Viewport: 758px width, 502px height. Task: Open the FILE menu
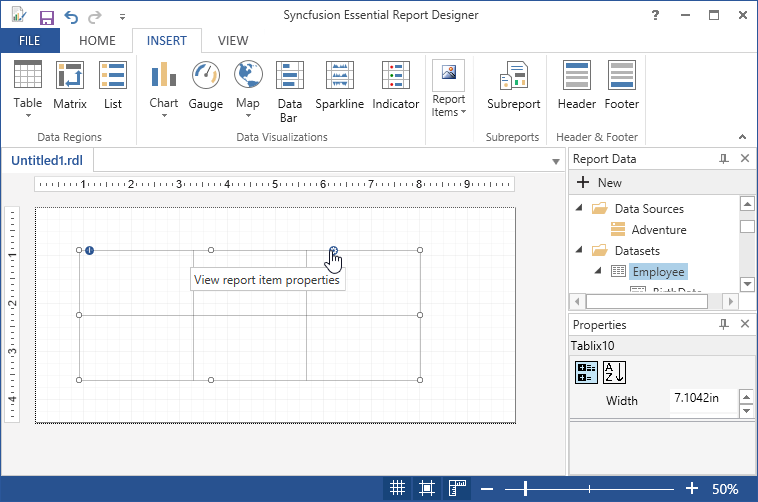click(29, 41)
